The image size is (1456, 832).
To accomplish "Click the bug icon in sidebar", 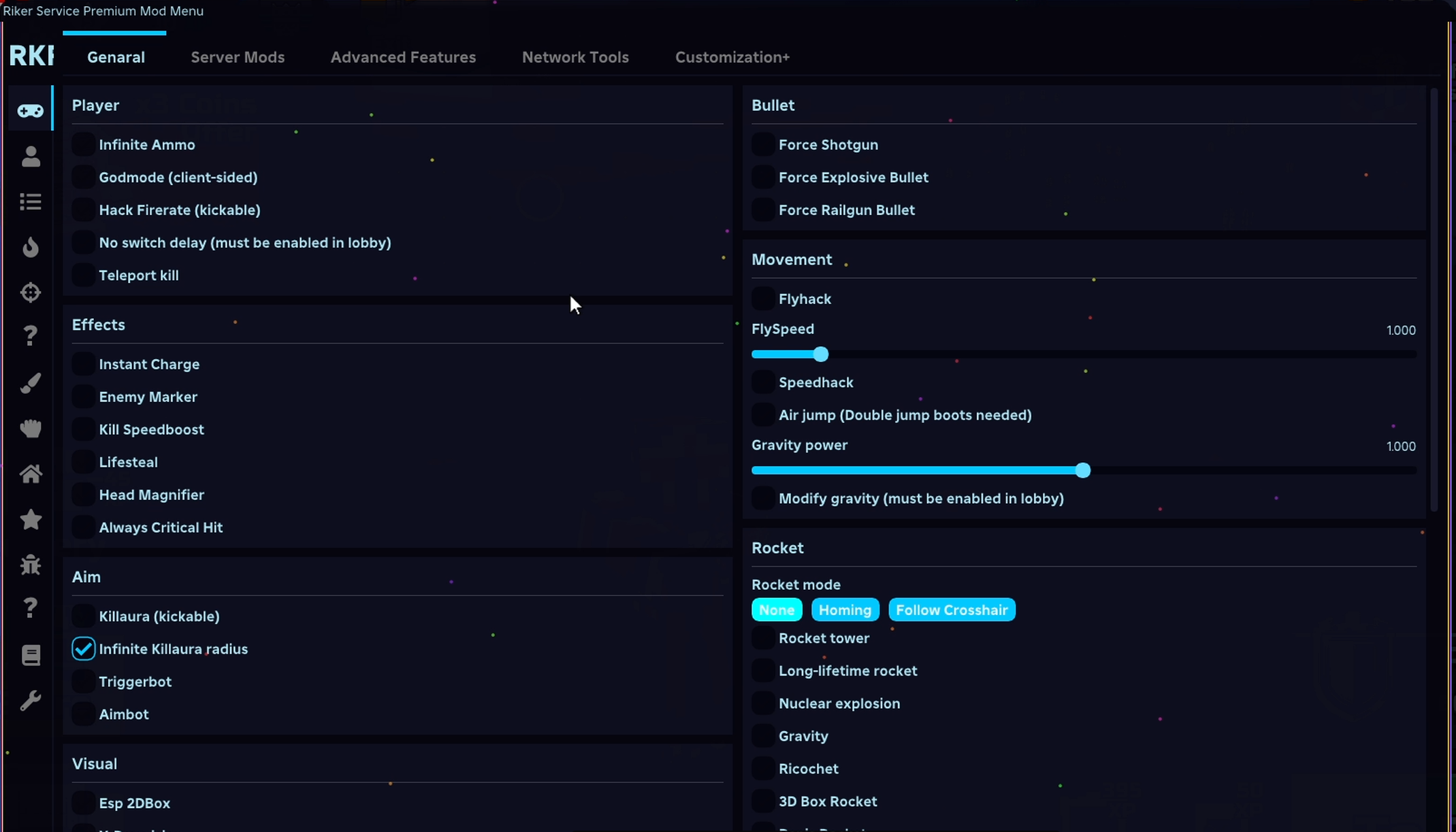I will point(31,565).
